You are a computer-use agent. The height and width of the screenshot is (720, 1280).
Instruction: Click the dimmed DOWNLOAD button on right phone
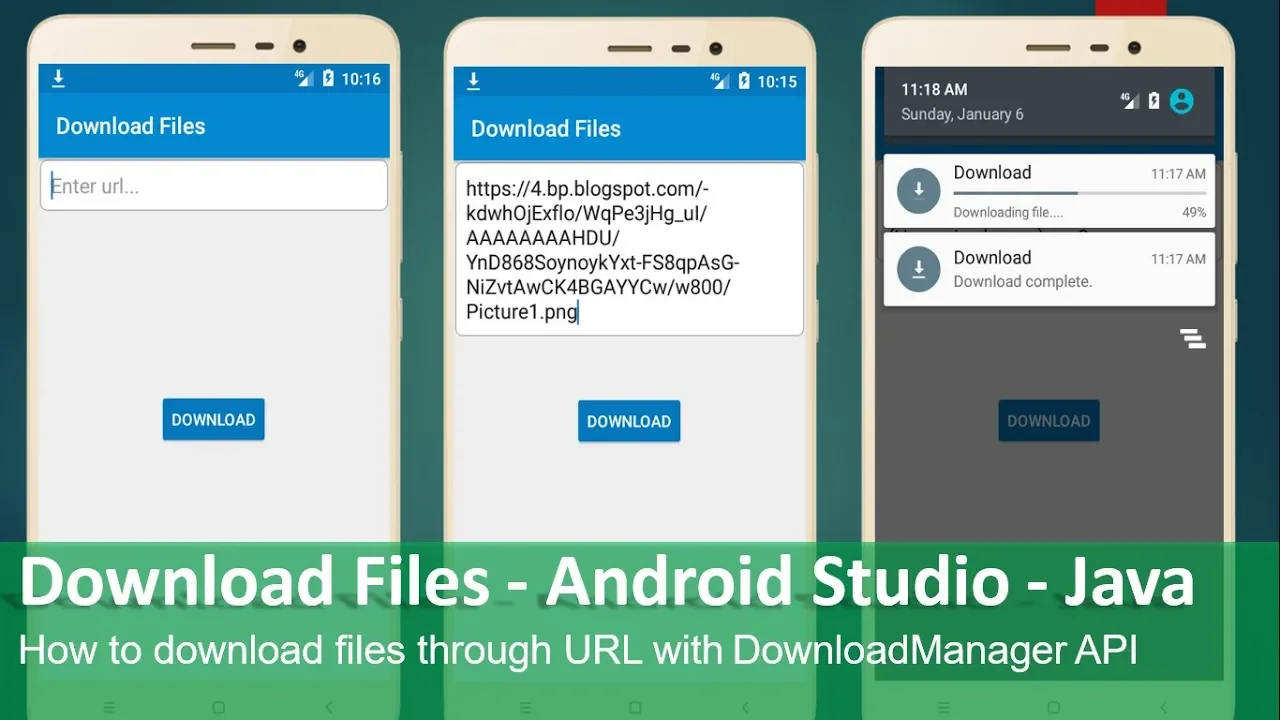(1049, 420)
